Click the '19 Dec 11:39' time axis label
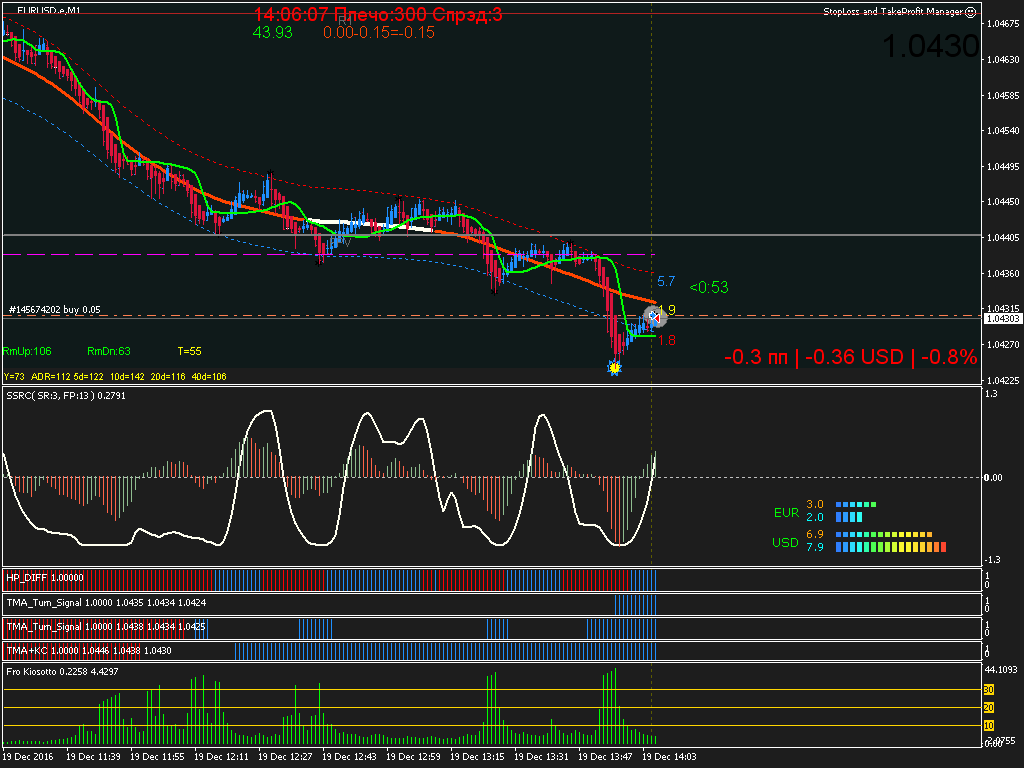 pos(93,757)
